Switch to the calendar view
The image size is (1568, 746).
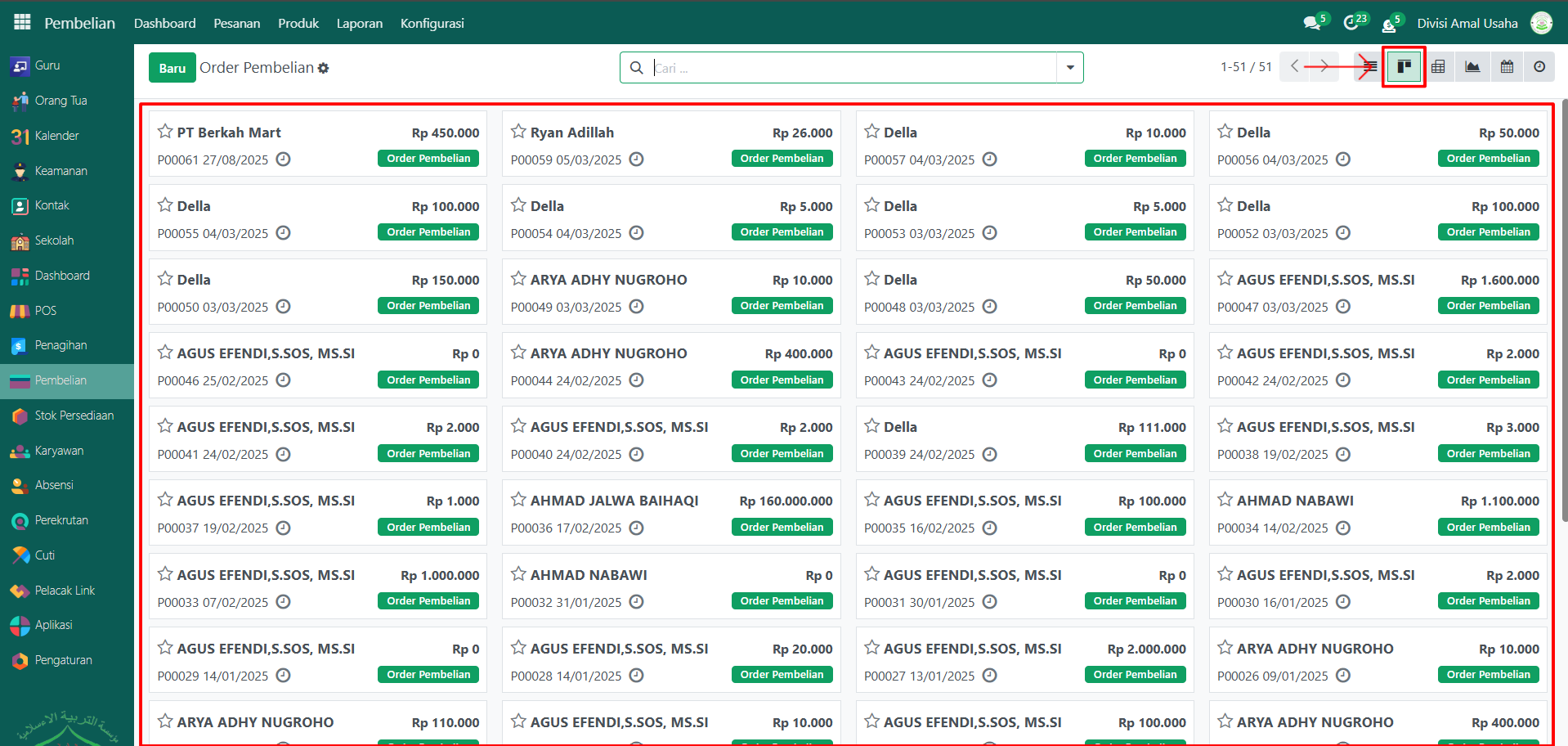(x=1507, y=67)
